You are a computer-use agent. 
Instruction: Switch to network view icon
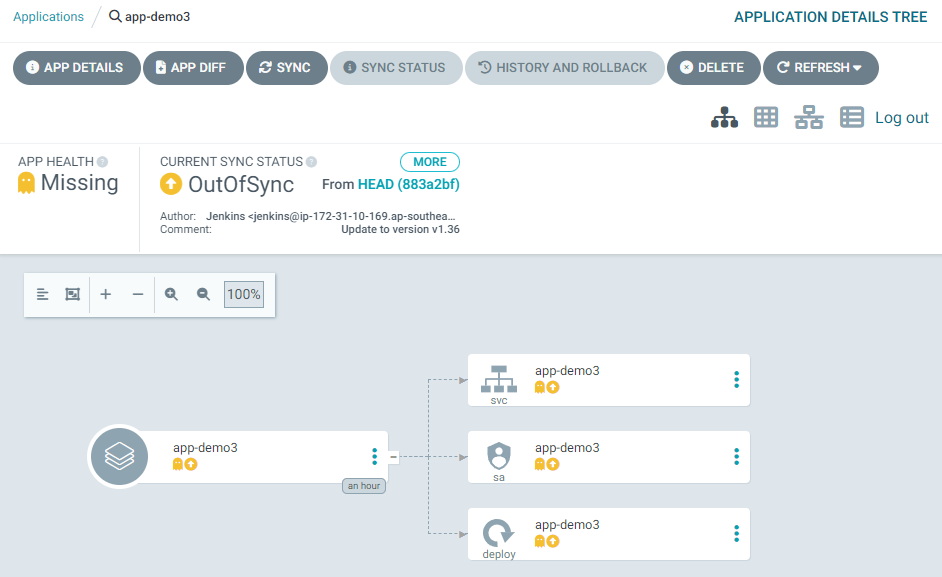[x=809, y=117]
